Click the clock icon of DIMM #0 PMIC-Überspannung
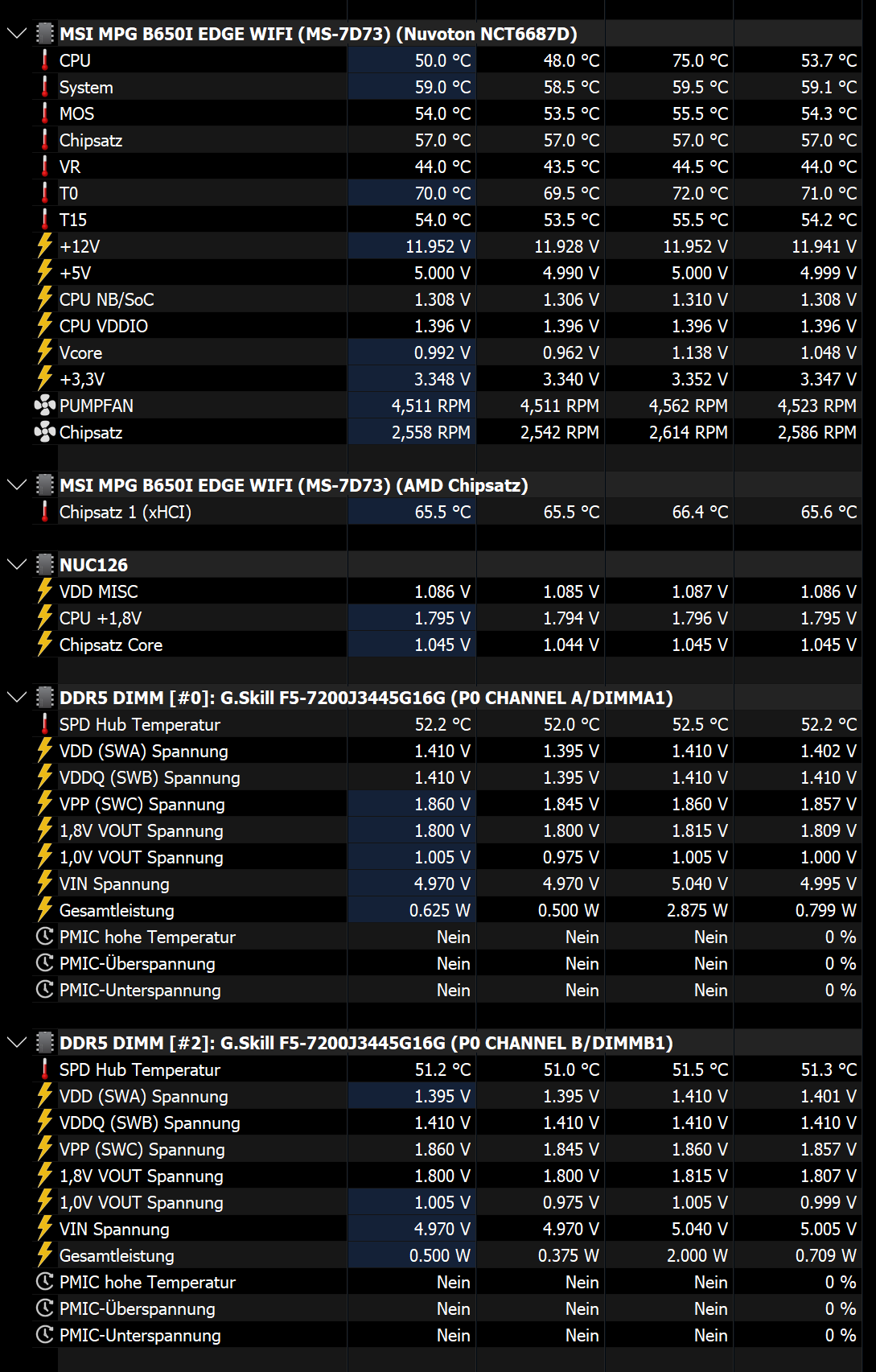876x1372 pixels. point(45,963)
